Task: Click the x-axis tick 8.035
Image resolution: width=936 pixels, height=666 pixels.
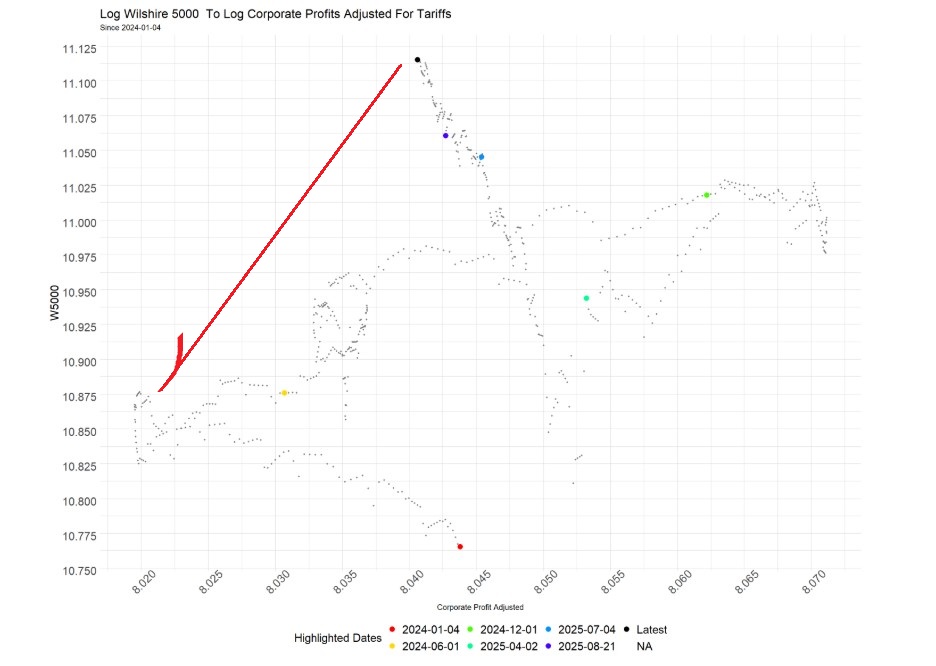Action: (x=345, y=582)
